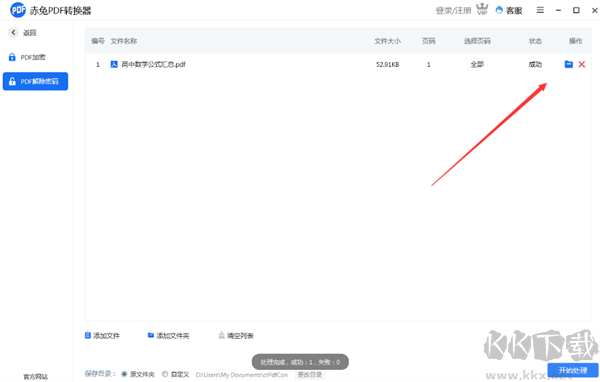600x382 pixels.
Task: Select the PDF解除密码 sidebar item
Action: tap(35, 81)
